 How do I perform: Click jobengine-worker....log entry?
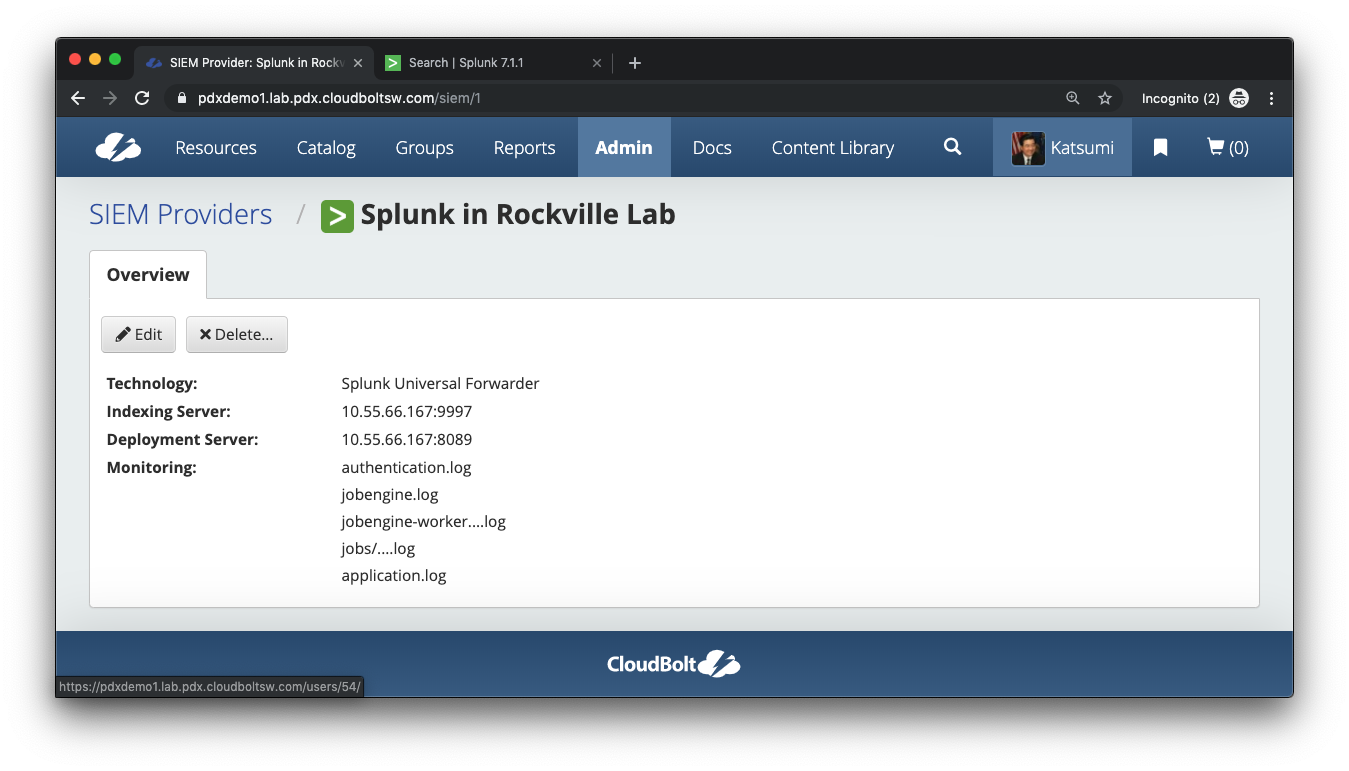pos(424,521)
